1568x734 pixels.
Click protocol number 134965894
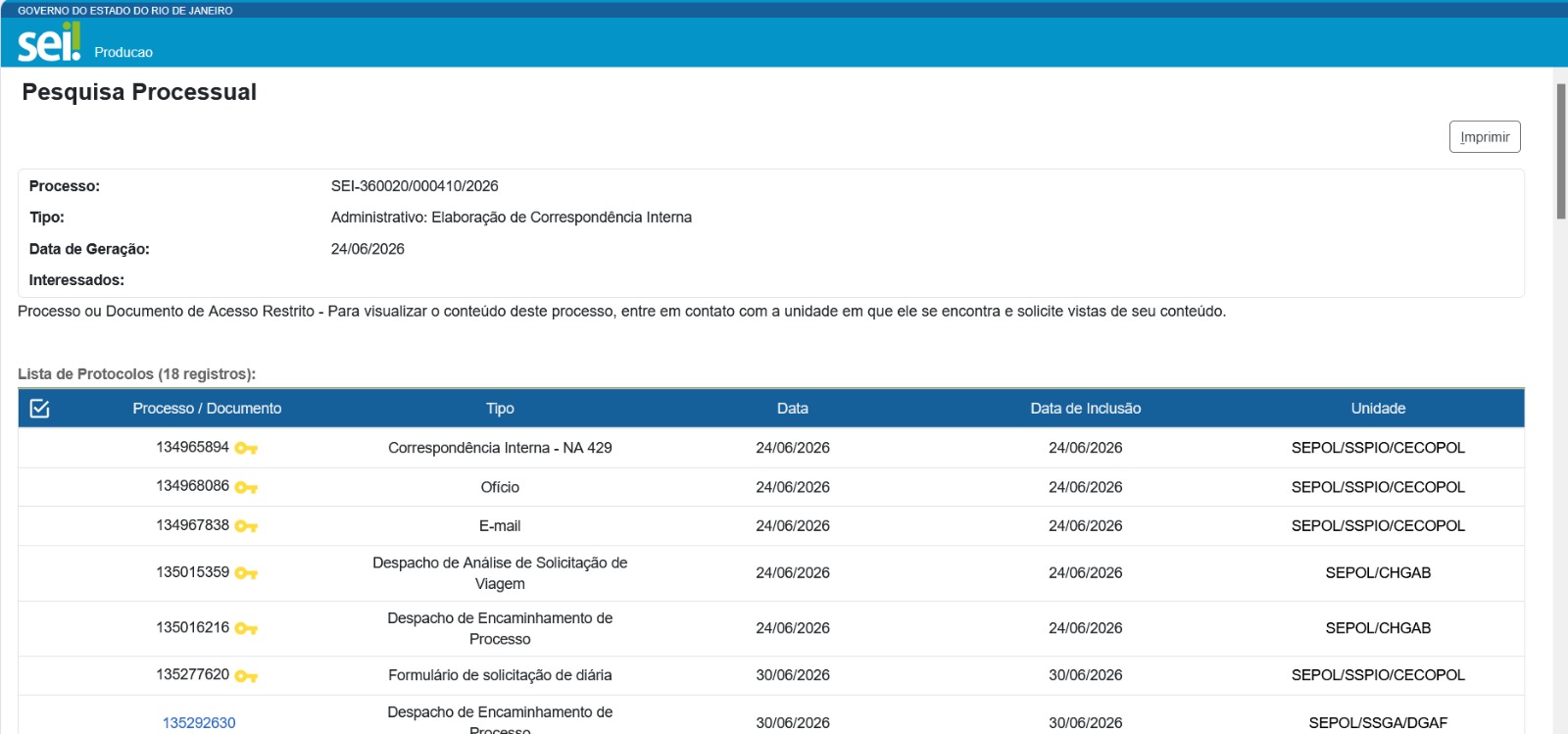(192, 447)
